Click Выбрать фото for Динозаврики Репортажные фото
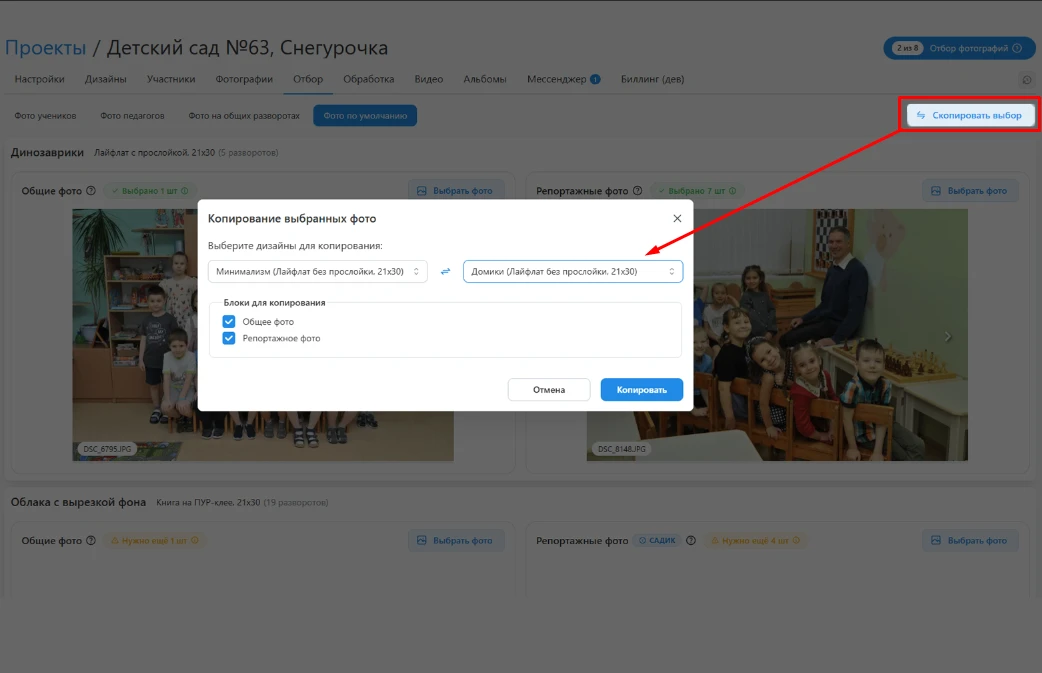The height and width of the screenshot is (673, 1042). point(970,191)
